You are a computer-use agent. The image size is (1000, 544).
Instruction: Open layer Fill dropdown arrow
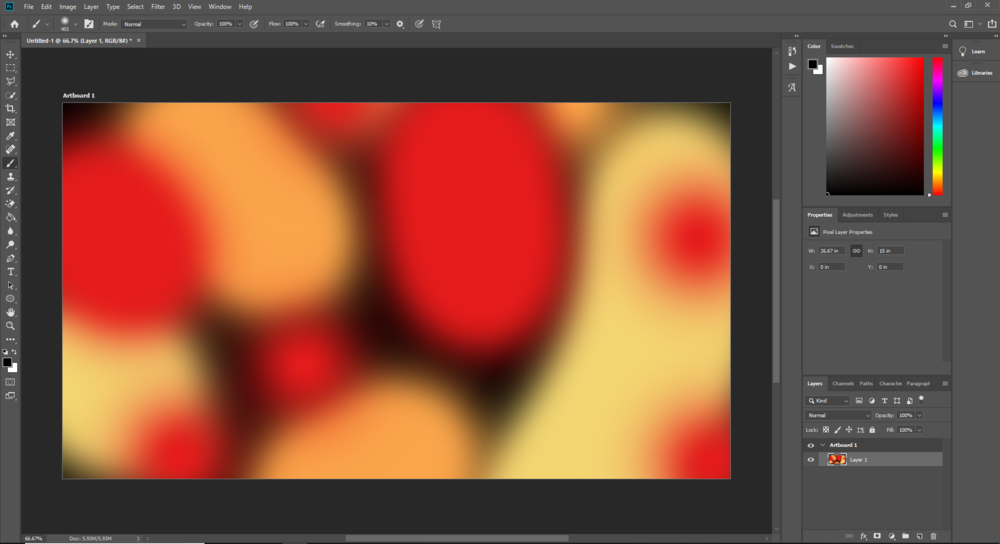[x=919, y=430]
